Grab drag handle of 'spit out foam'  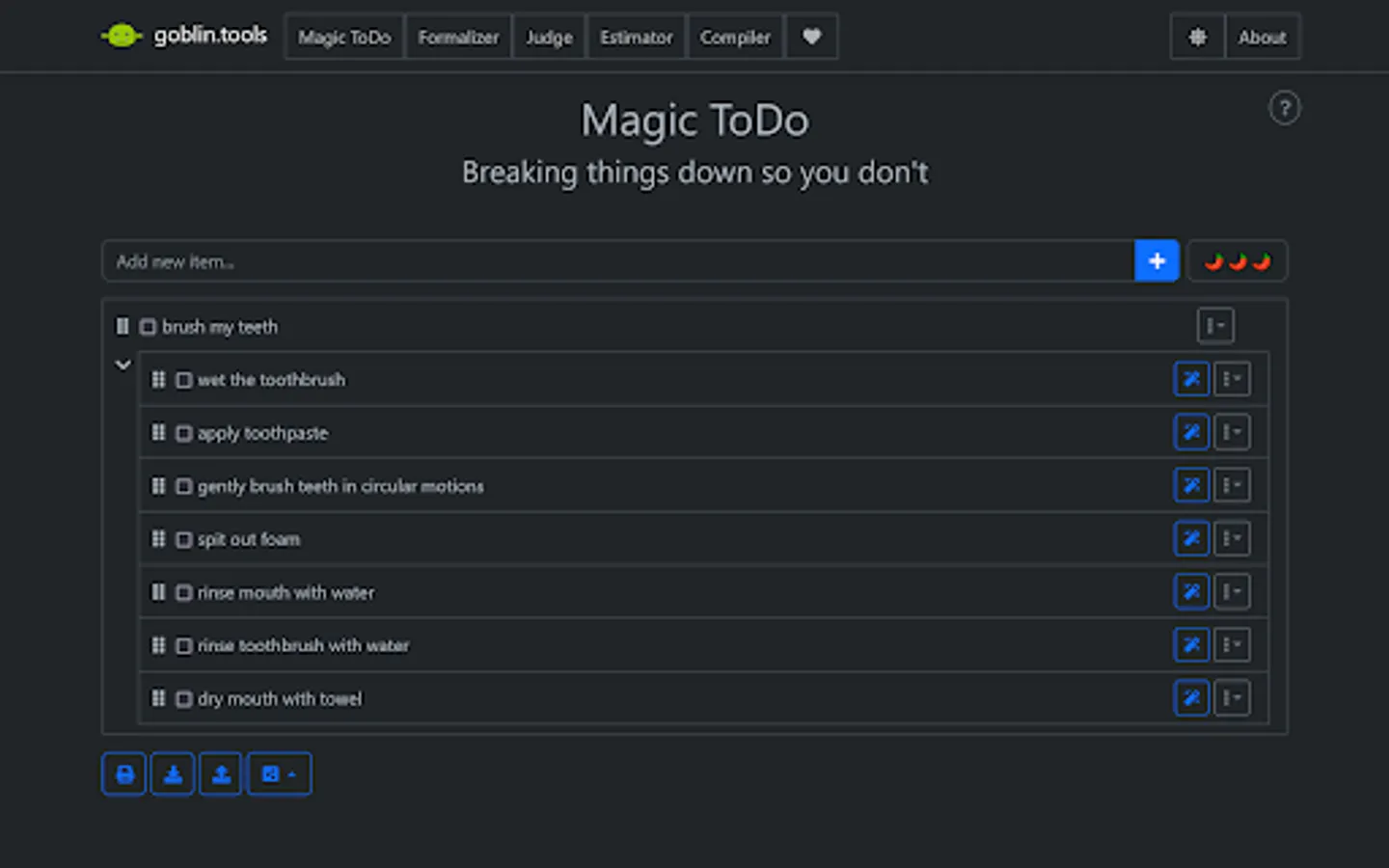point(158,538)
